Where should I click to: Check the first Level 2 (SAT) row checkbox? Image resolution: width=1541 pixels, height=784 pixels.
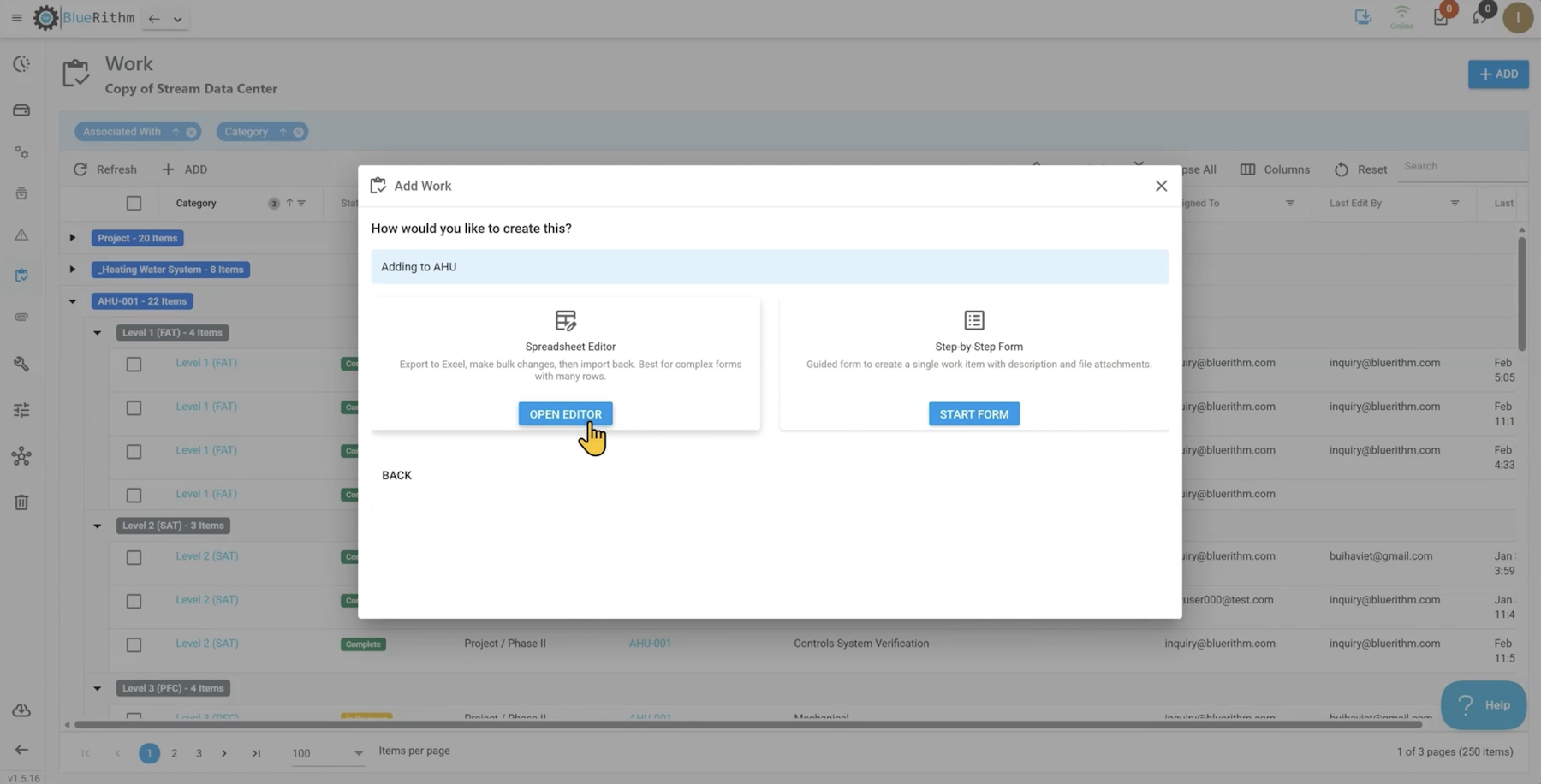click(x=134, y=558)
